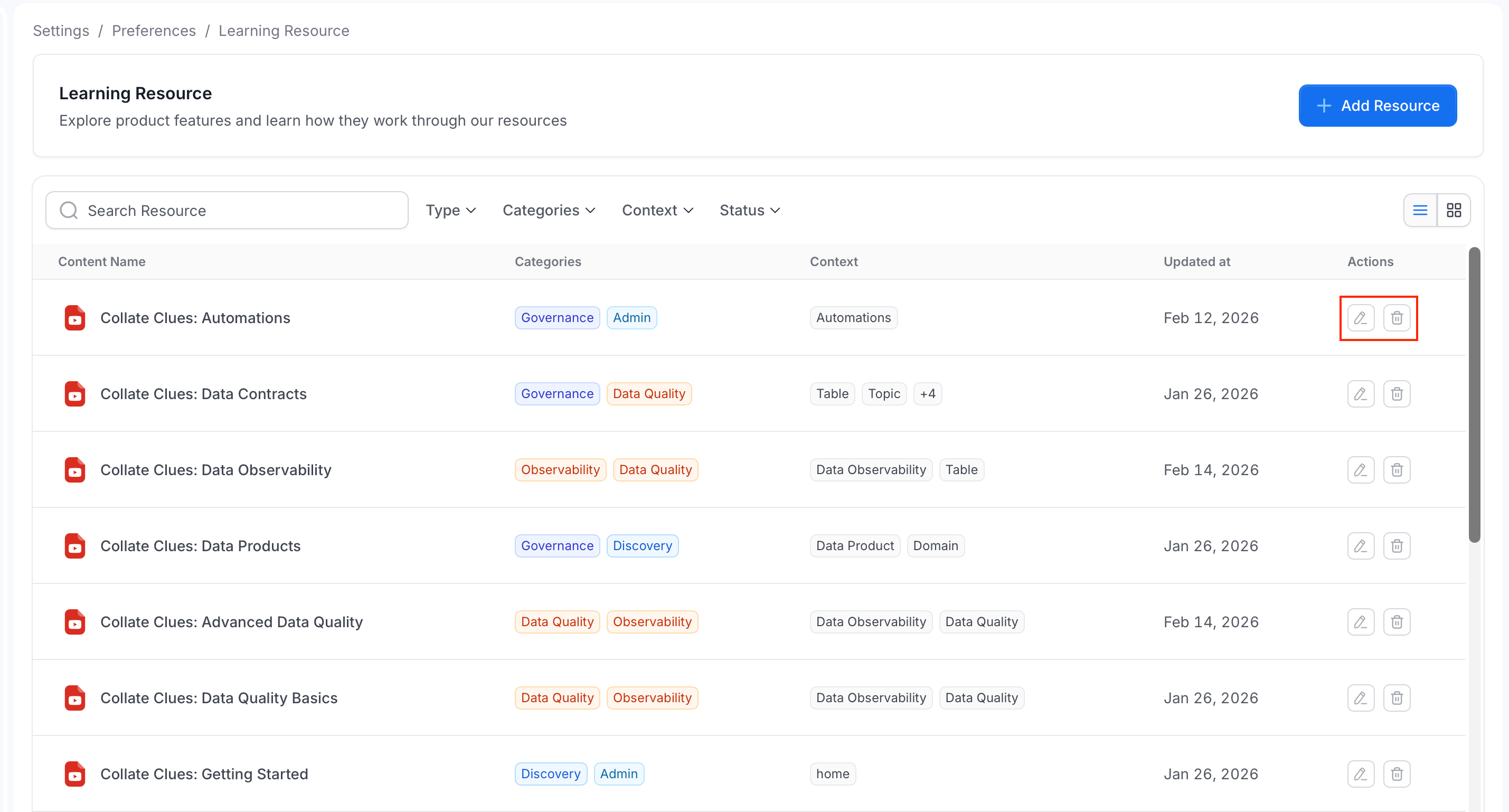This screenshot has height=812, width=1509.
Task: Click the table's vertical scrollbar thumb
Action: point(1474,395)
